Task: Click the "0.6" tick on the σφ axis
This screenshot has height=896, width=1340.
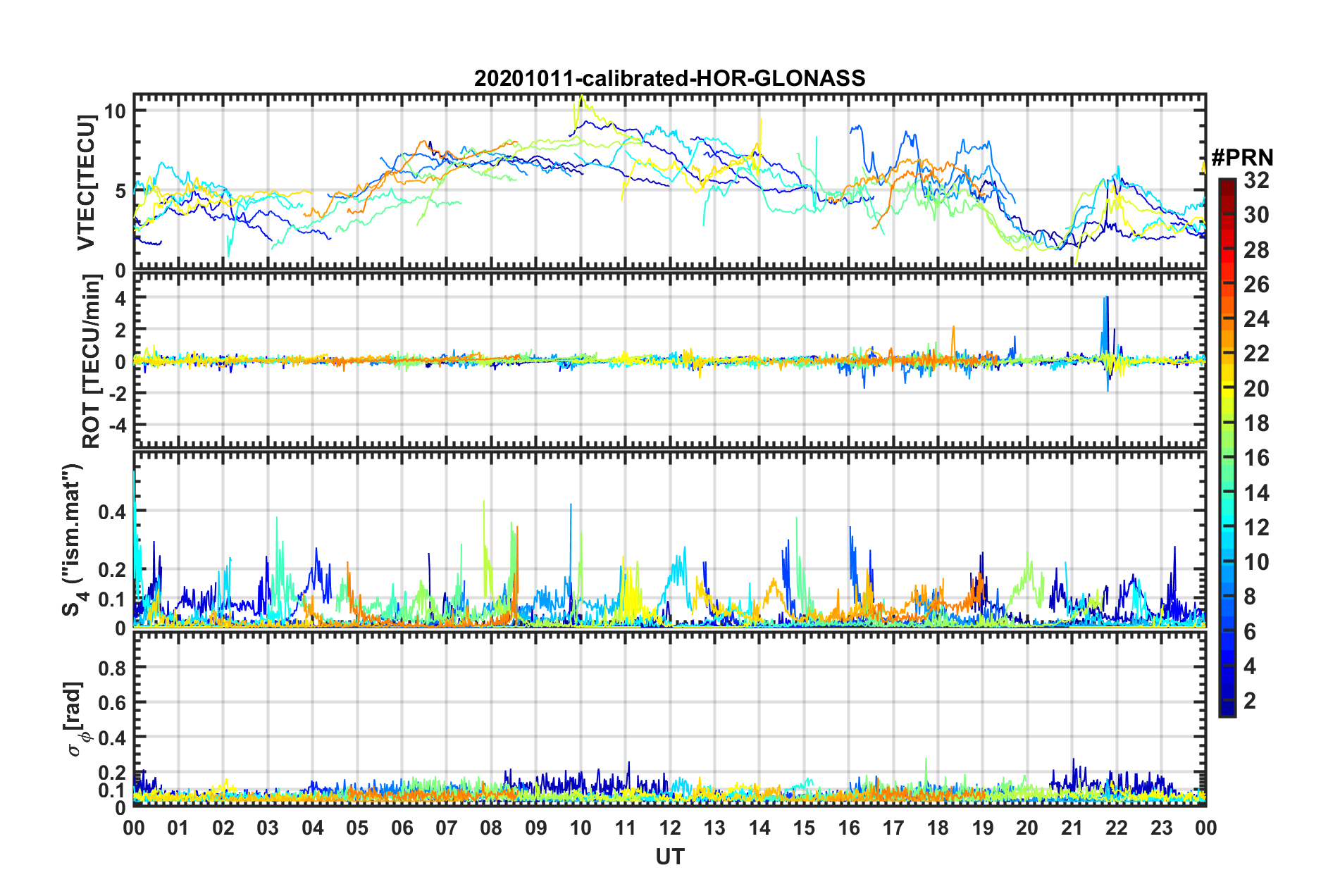Action: point(113,703)
